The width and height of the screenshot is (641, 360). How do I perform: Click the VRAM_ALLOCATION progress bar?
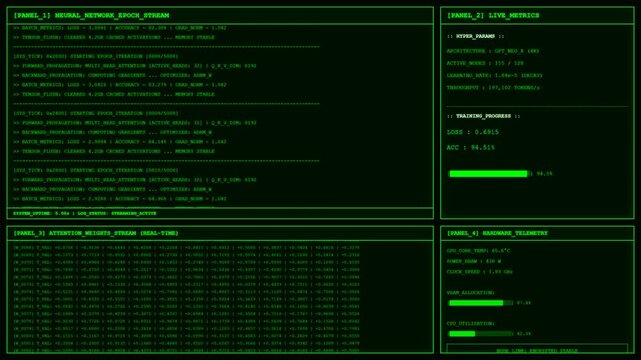point(480,303)
